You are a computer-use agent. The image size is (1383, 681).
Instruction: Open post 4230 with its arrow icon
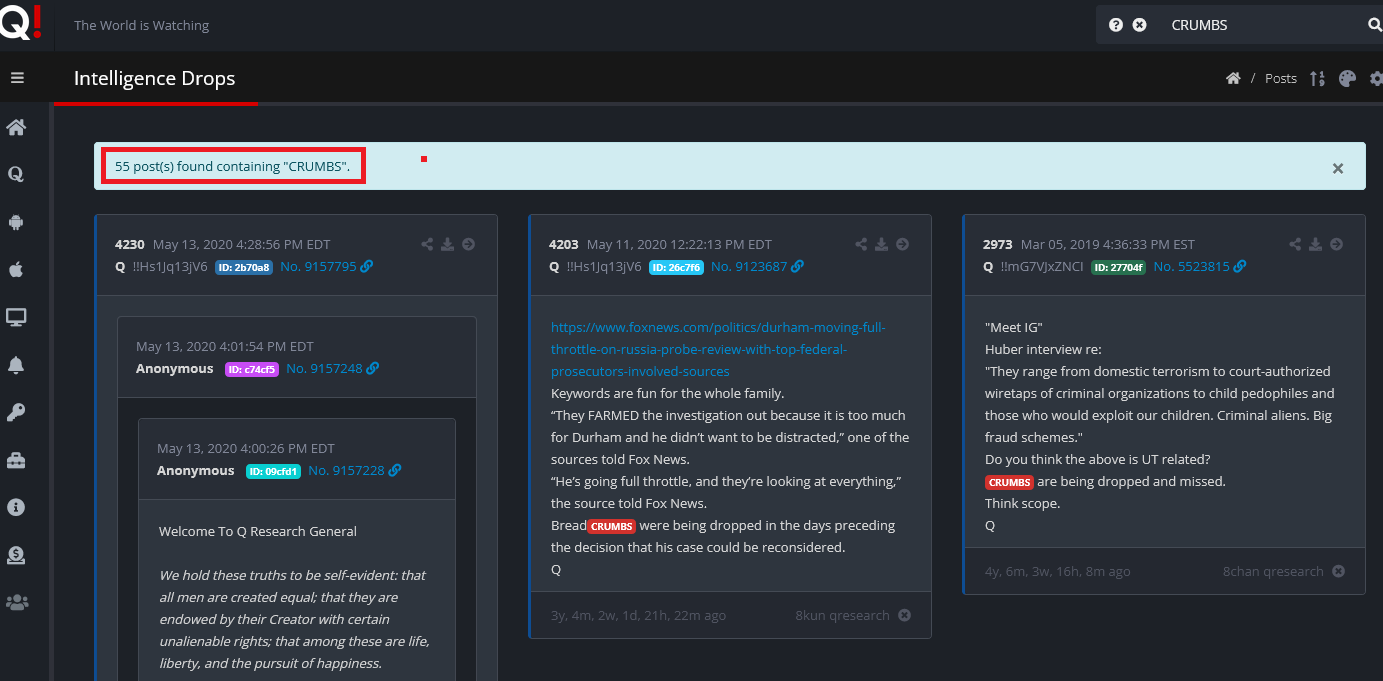[468, 244]
